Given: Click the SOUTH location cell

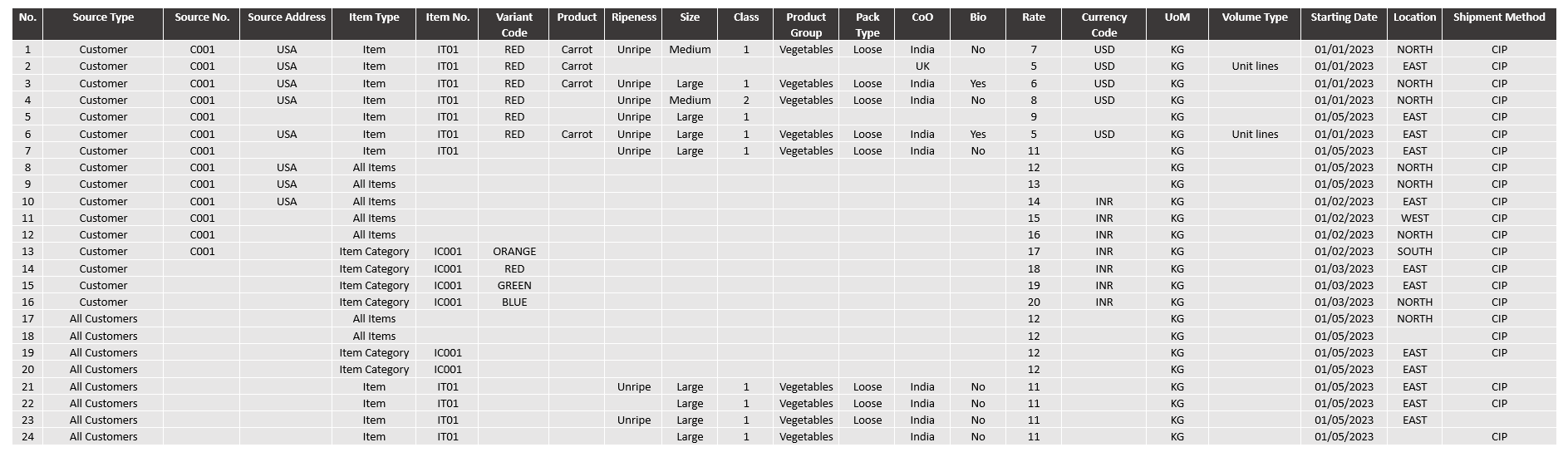Looking at the screenshot, I should 1414,252.
